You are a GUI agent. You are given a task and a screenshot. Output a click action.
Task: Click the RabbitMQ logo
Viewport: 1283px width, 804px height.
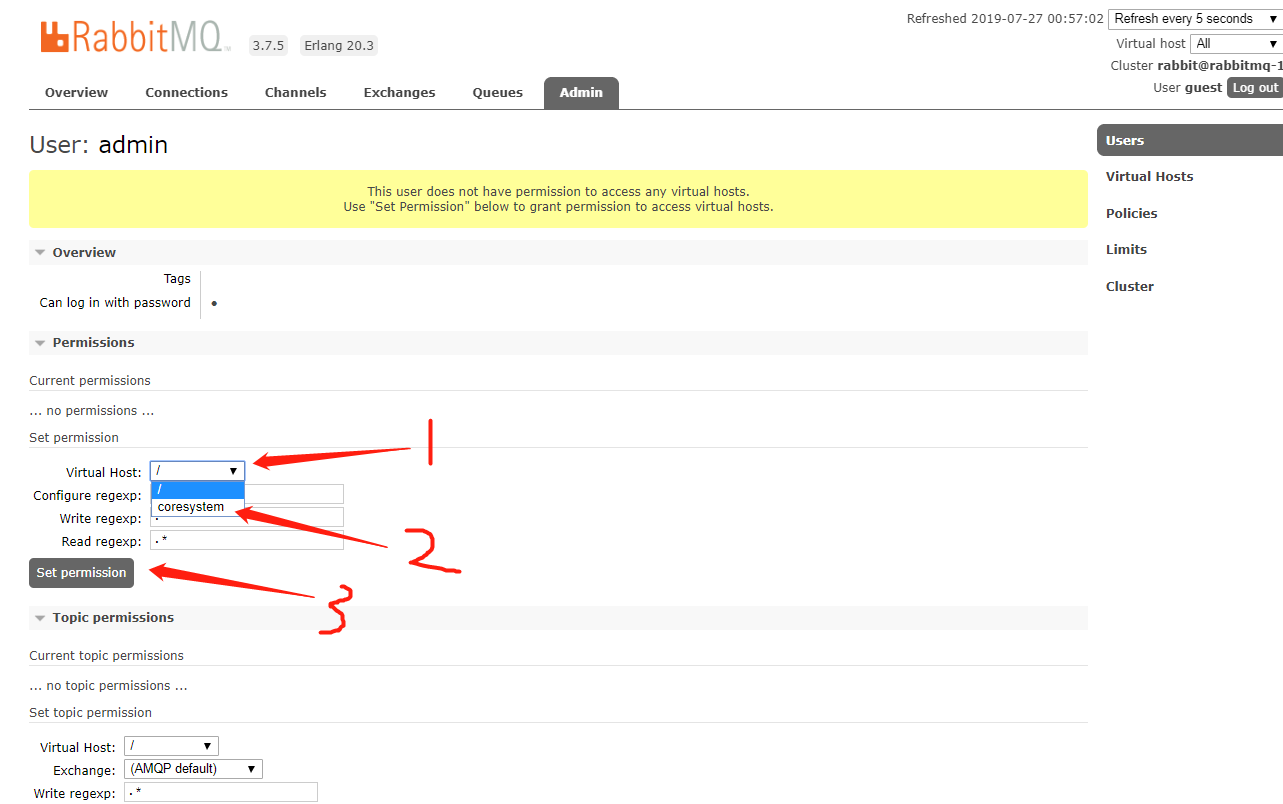click(x=136, y=37)
